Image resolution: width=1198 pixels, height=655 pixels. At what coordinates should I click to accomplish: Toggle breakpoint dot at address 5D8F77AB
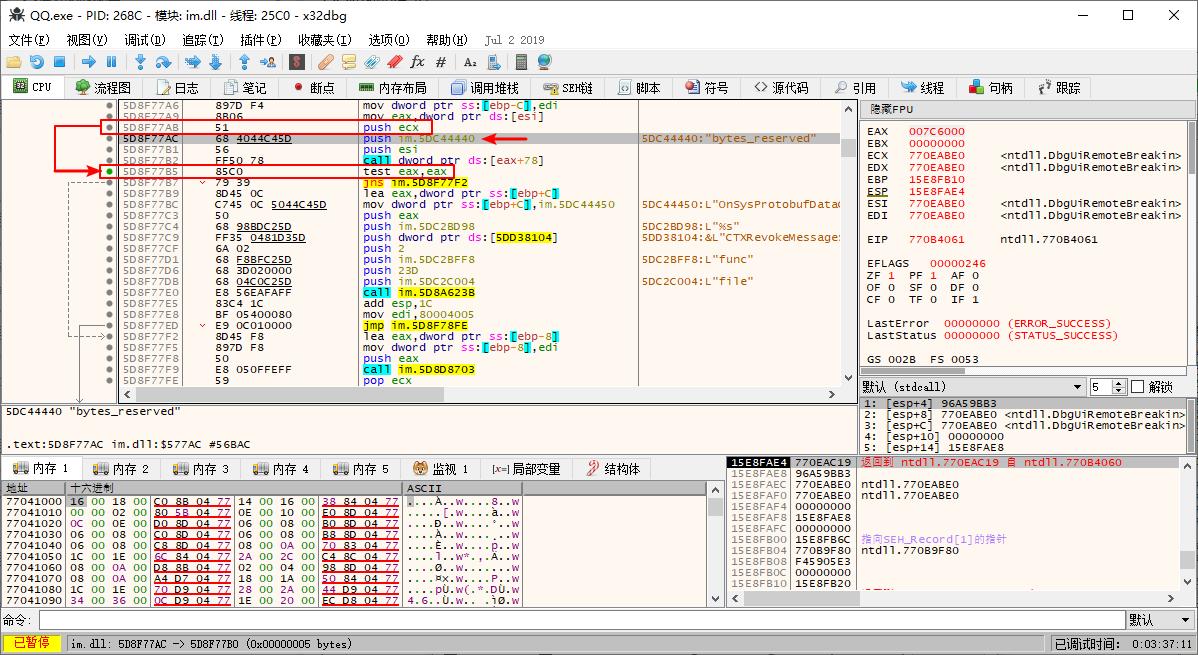point(109,128)
